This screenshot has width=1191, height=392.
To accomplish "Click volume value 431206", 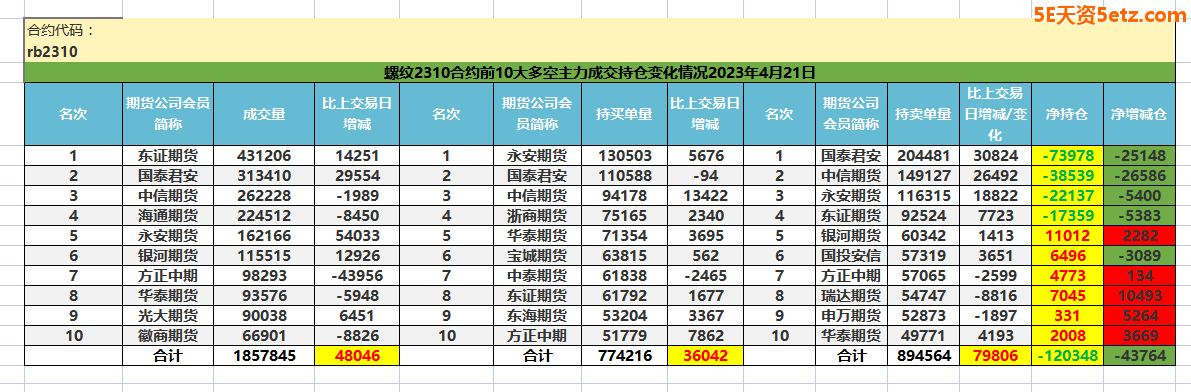I will [x=264, y=156].
